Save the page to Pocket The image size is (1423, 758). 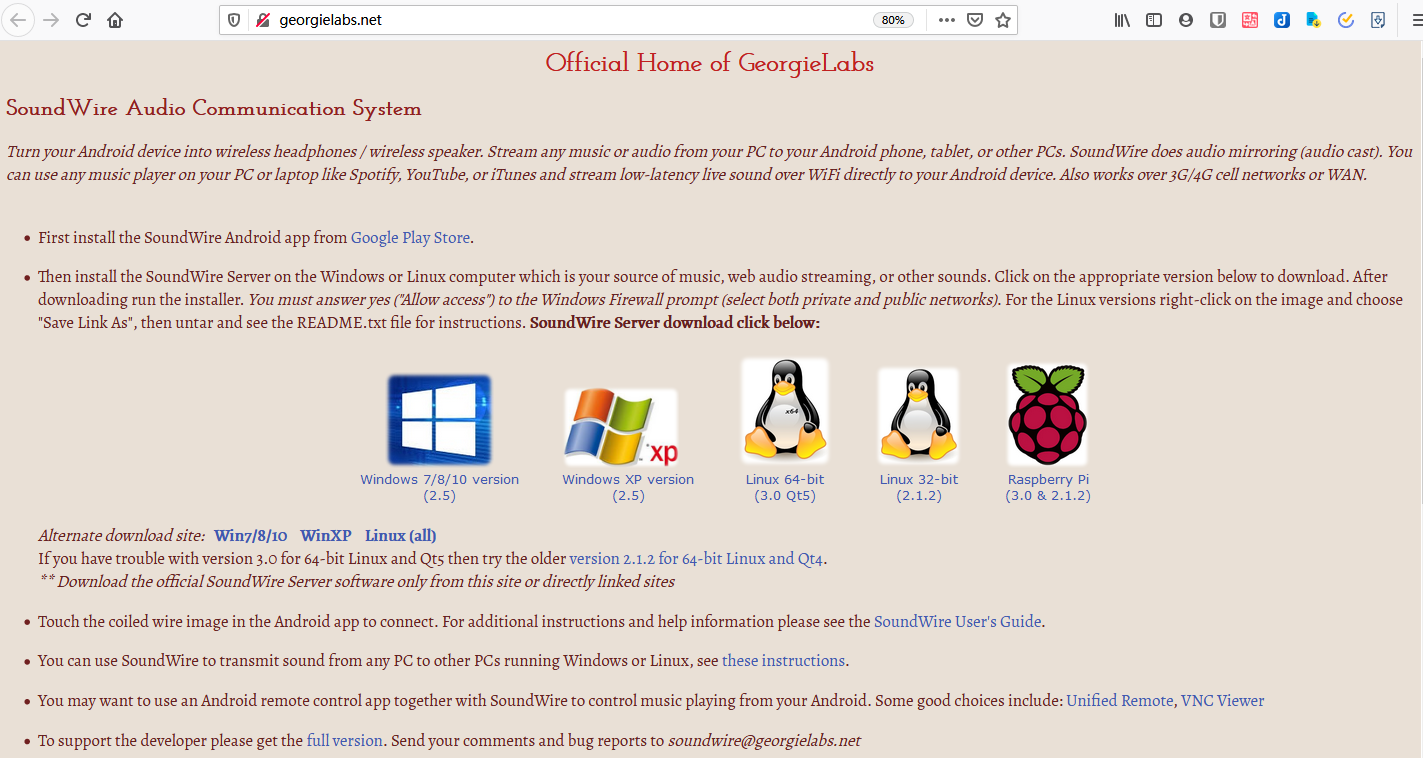pos(975,20)
